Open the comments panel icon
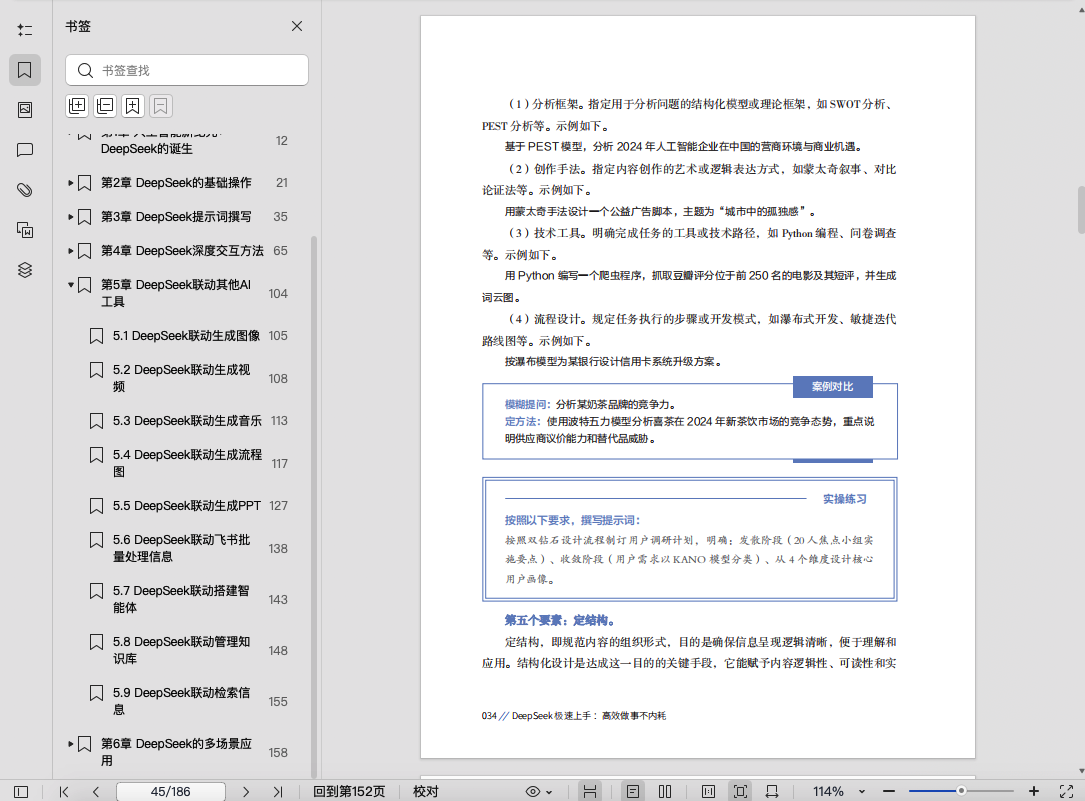The width and height of the screenshot is (1085, 801). (x=25, y=150)
